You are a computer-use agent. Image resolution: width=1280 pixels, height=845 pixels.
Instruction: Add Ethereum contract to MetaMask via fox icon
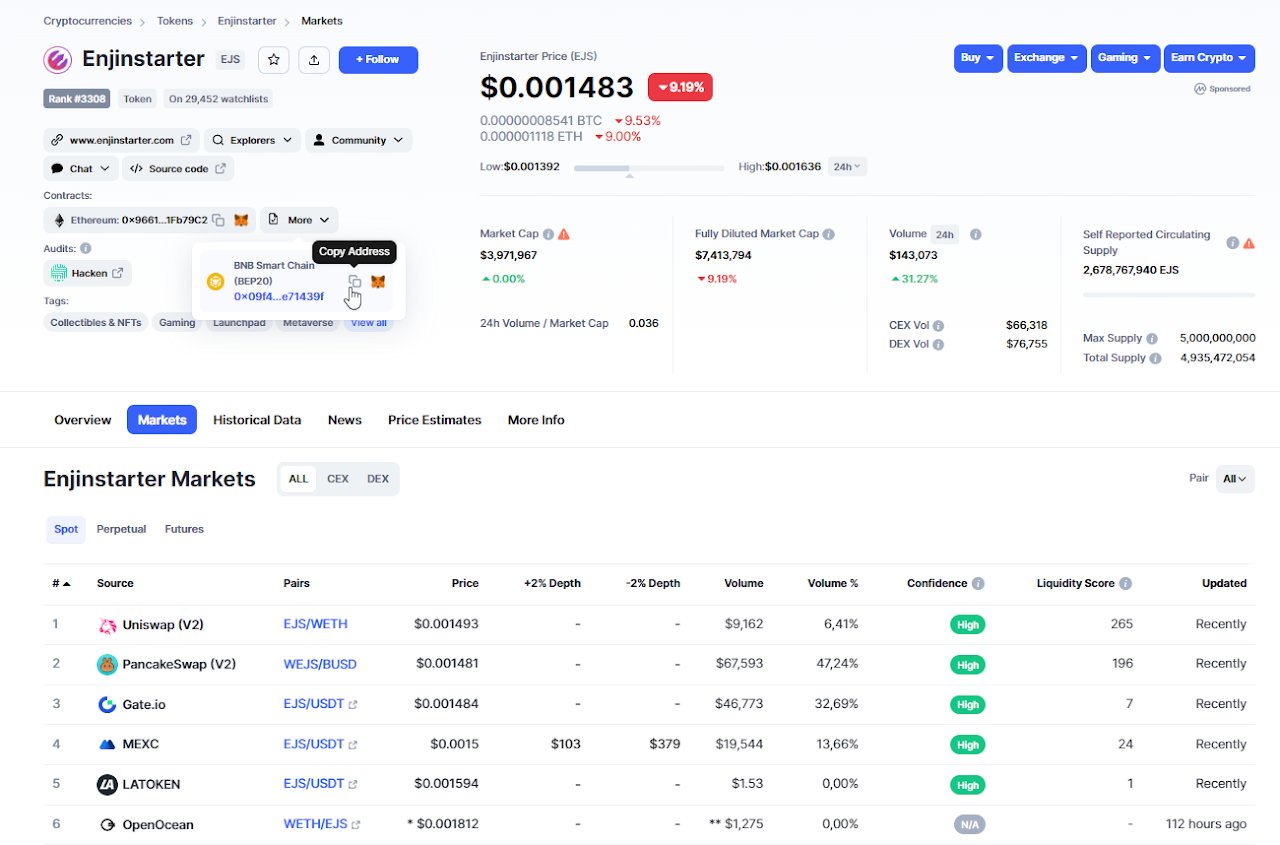point(241,220)
